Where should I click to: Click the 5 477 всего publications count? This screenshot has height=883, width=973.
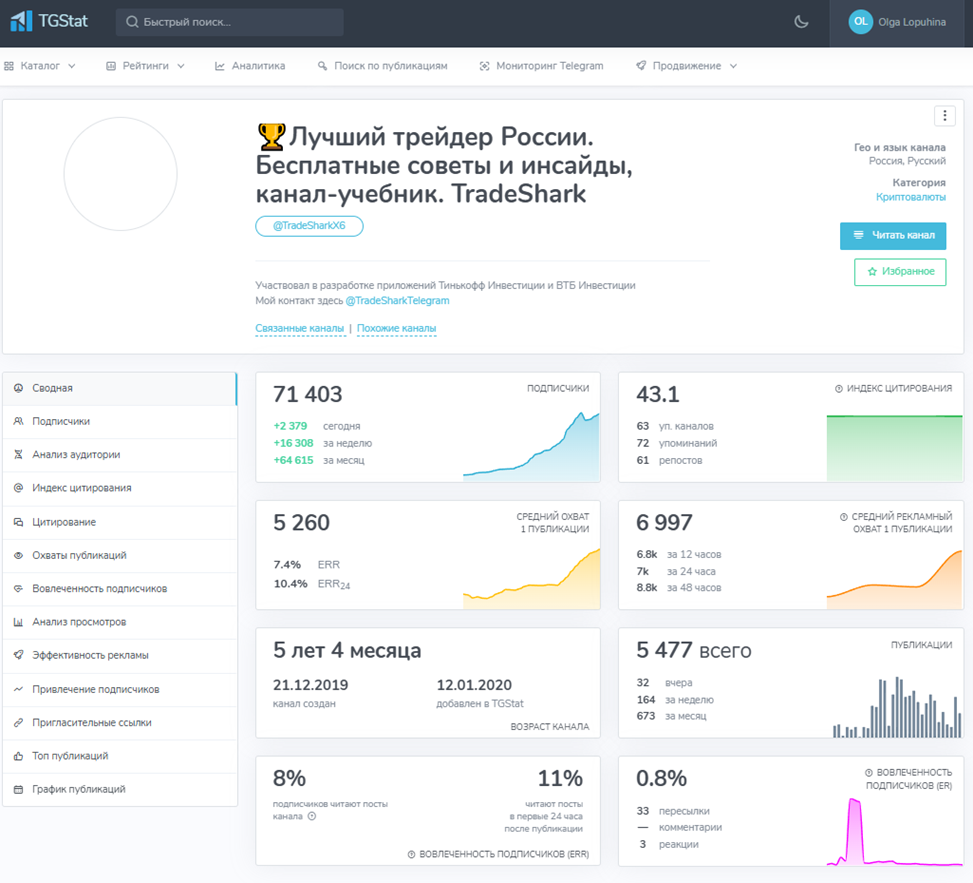click(694, 651)
